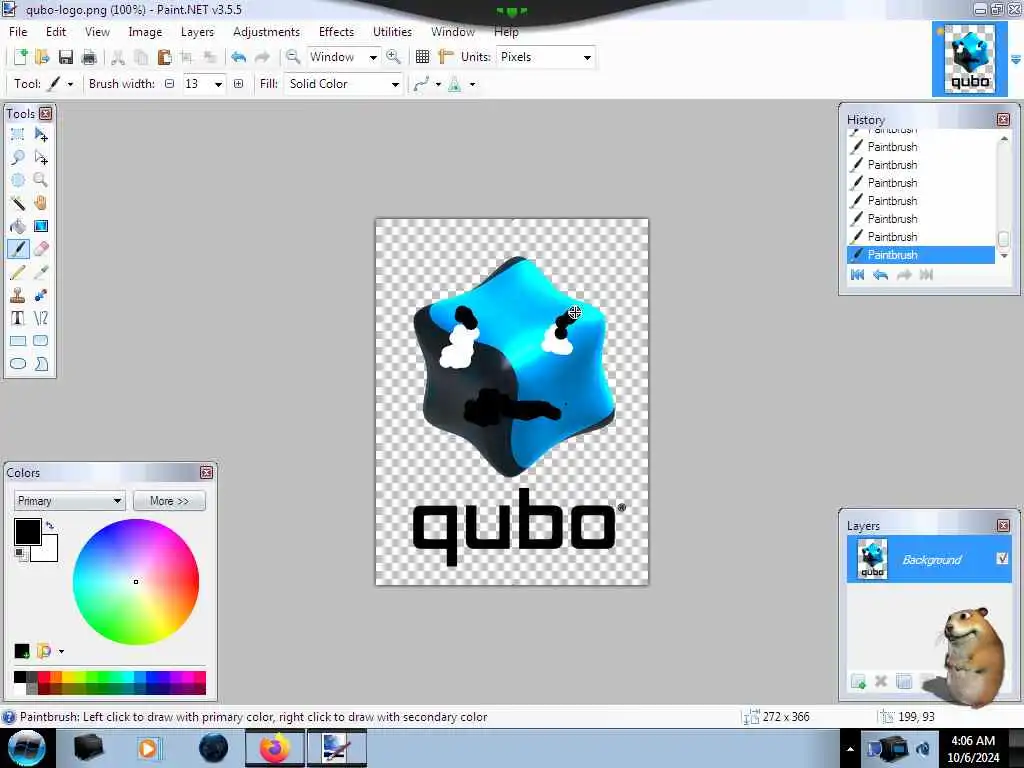Screen dimensions: 1024x768
Task: Open the Effects menu
Action: click(x=336, y=32)
